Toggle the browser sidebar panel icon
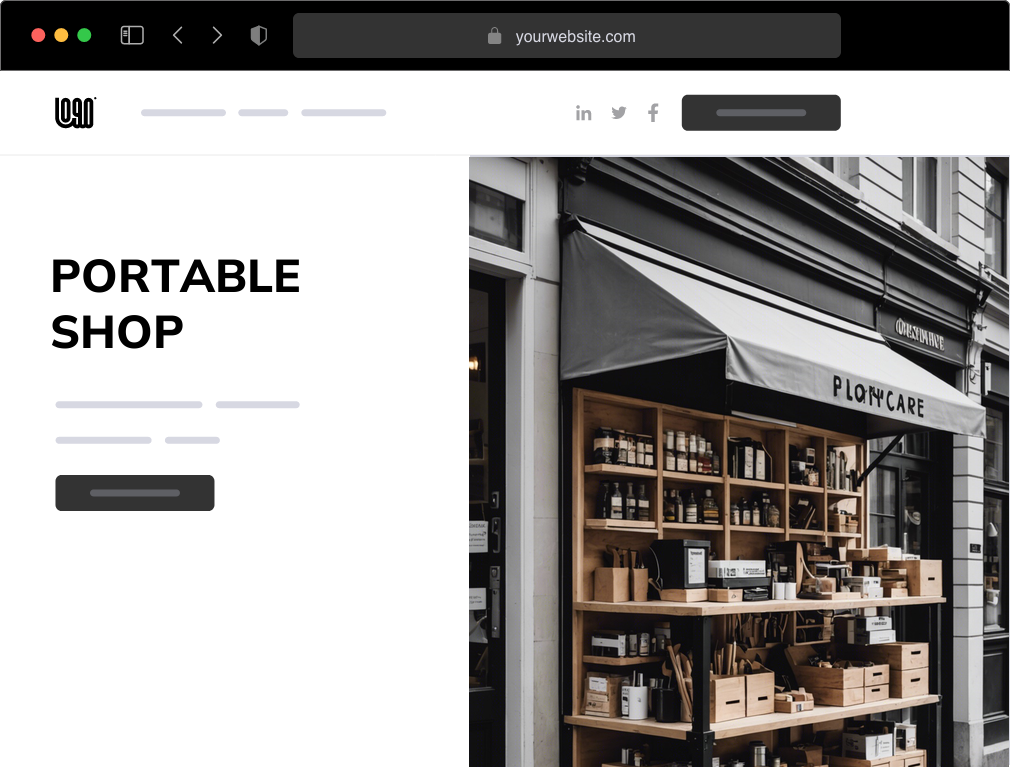 (x=132, y=35)
